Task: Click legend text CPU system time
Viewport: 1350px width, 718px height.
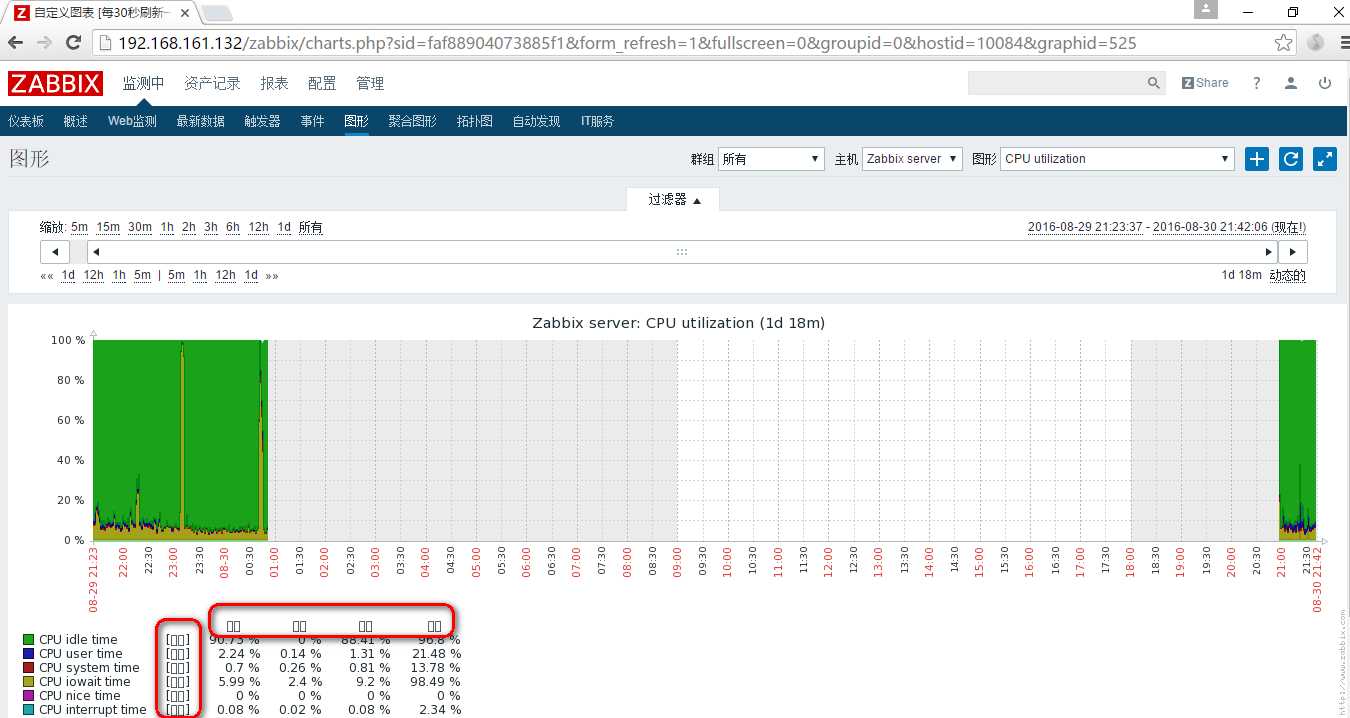Action: (89, 667)
